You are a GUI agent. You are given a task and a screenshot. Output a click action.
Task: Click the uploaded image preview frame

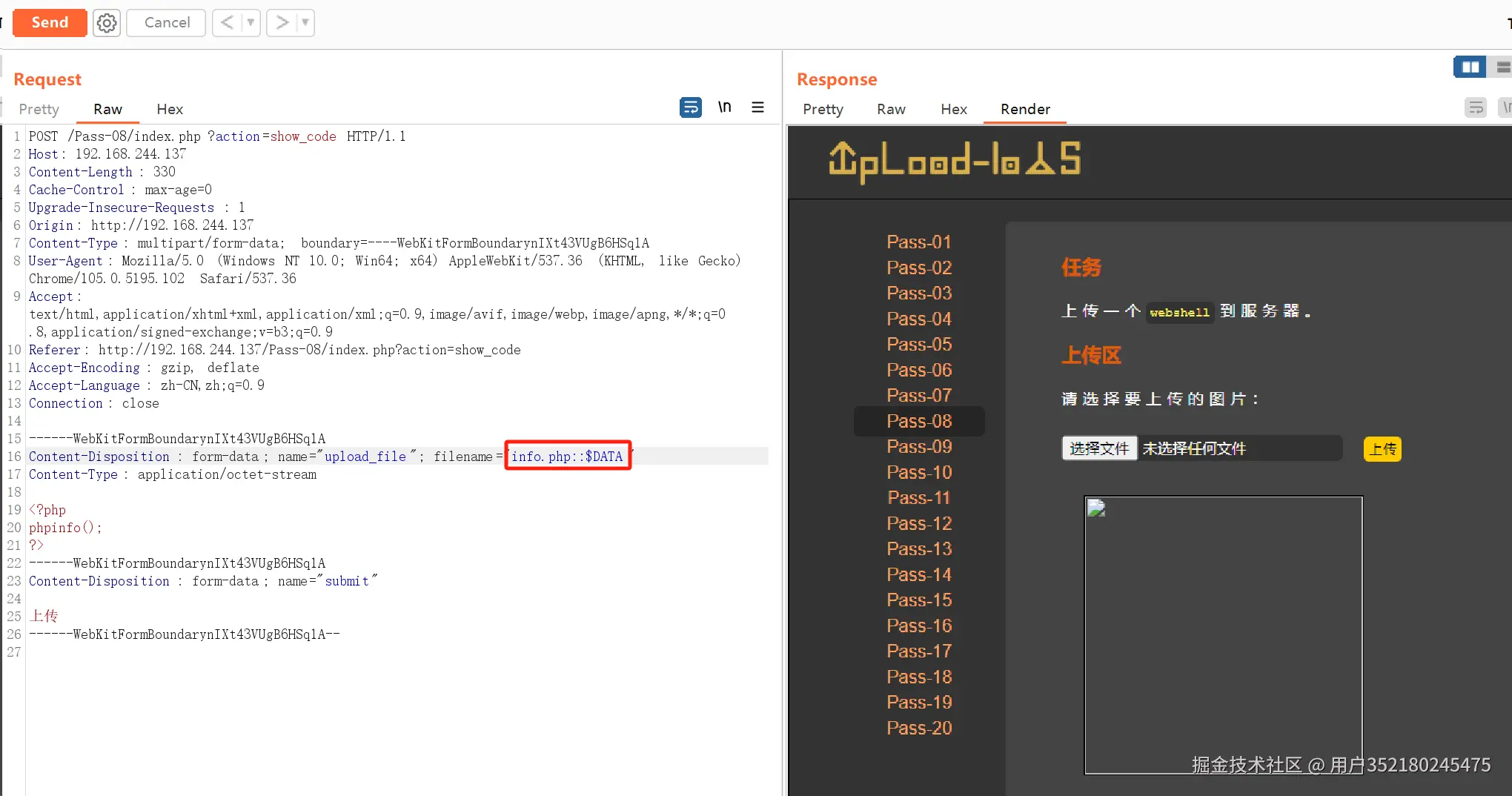[1224, 635]
